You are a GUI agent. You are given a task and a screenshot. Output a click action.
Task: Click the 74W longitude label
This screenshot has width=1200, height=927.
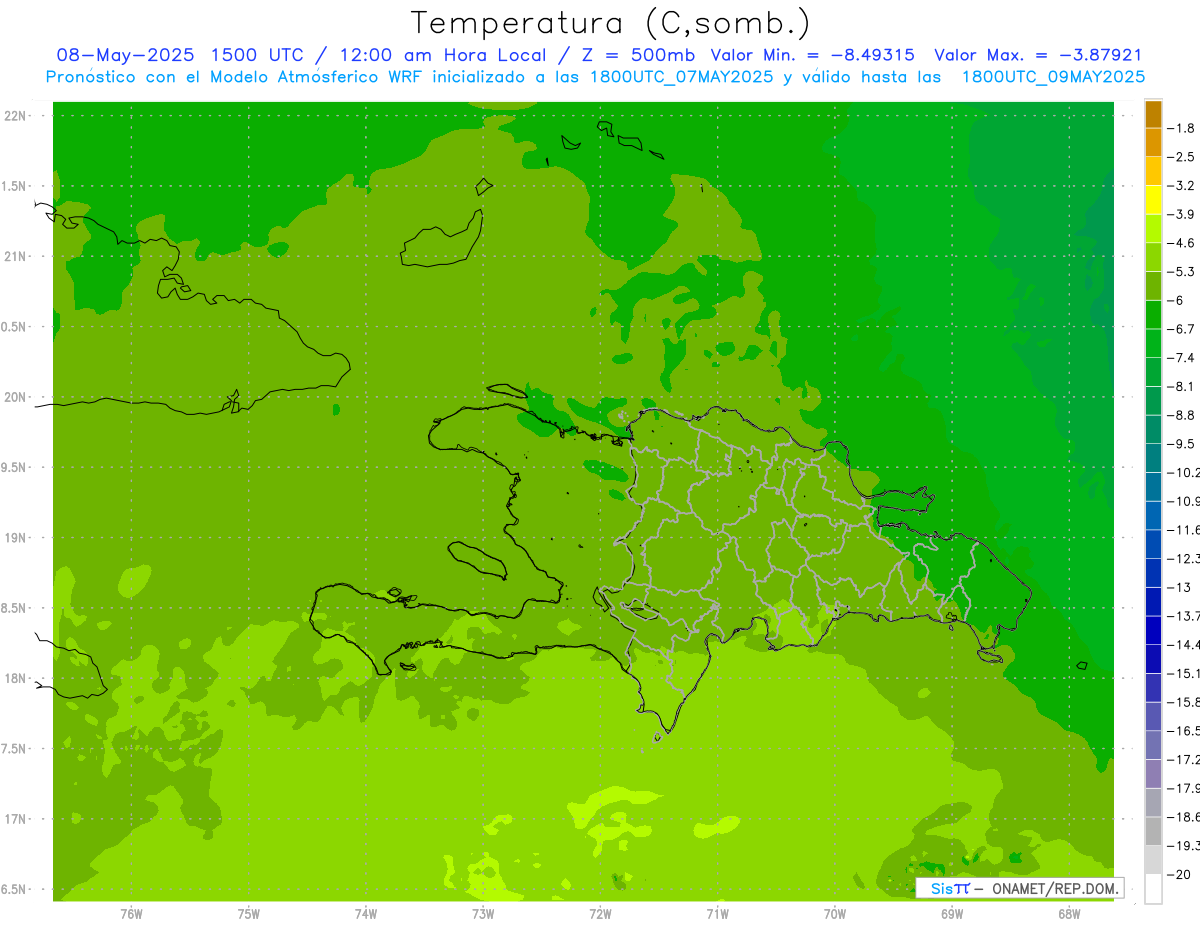tap(366, 913)
